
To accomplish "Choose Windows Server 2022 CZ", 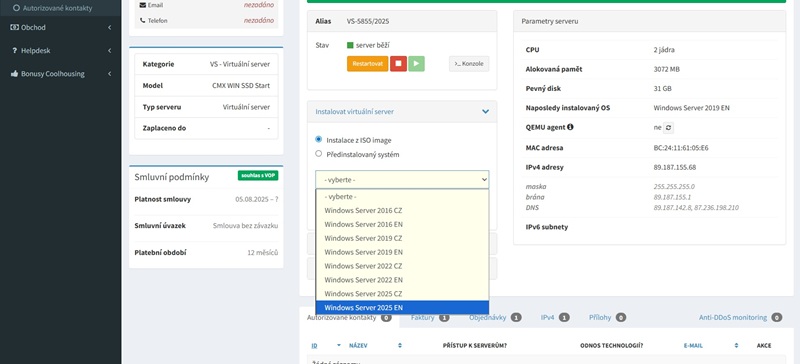I will [x=402, y=266].
